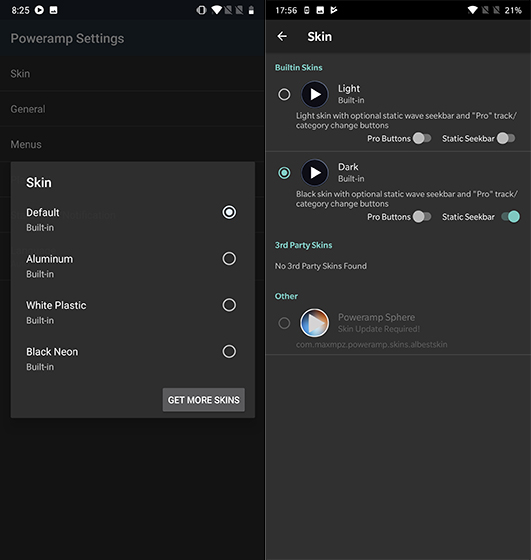Open the General settings menu item
The image size is (531, 560).
point(132,109)
